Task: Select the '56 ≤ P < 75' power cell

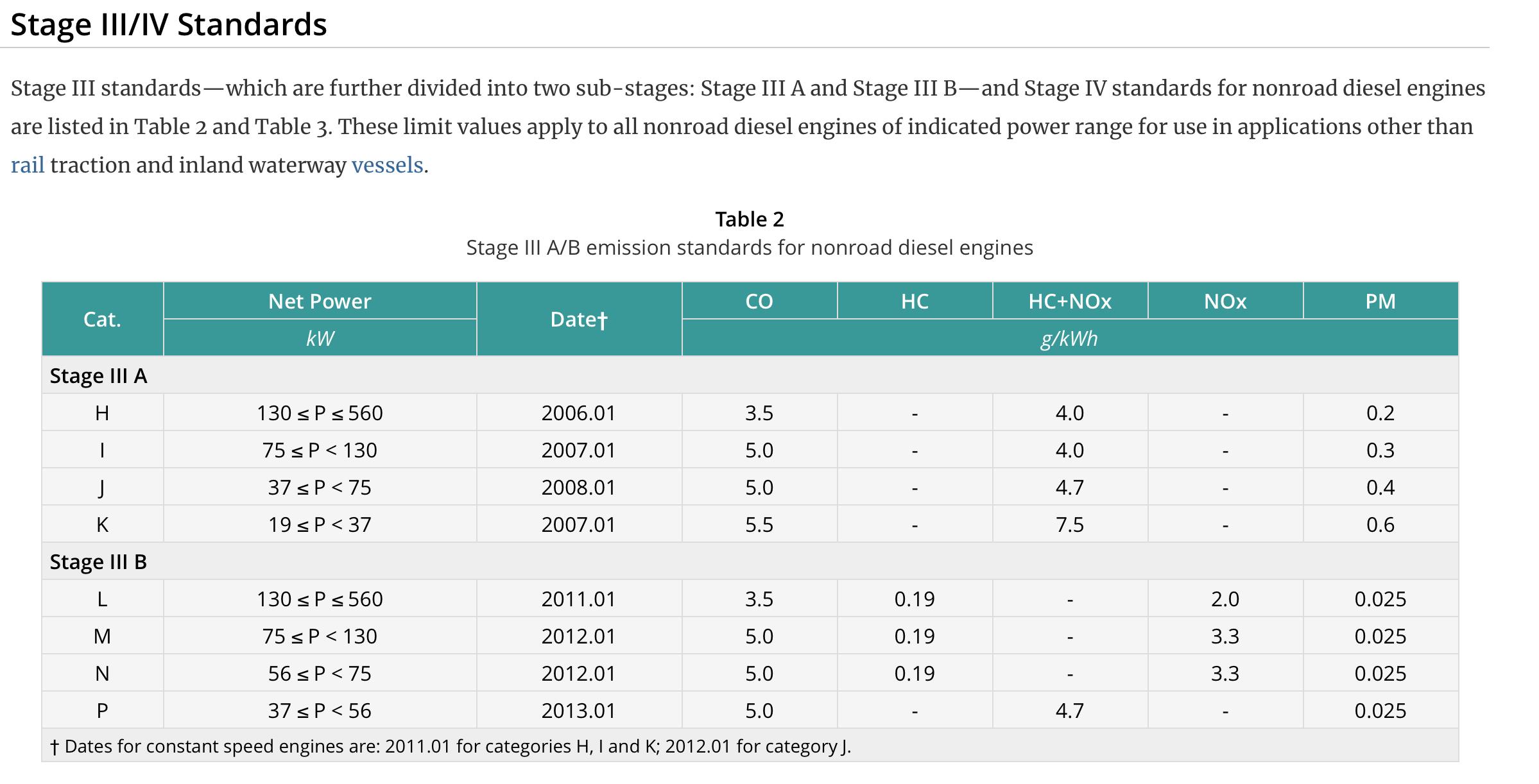Action: click(x=320, y=673)
